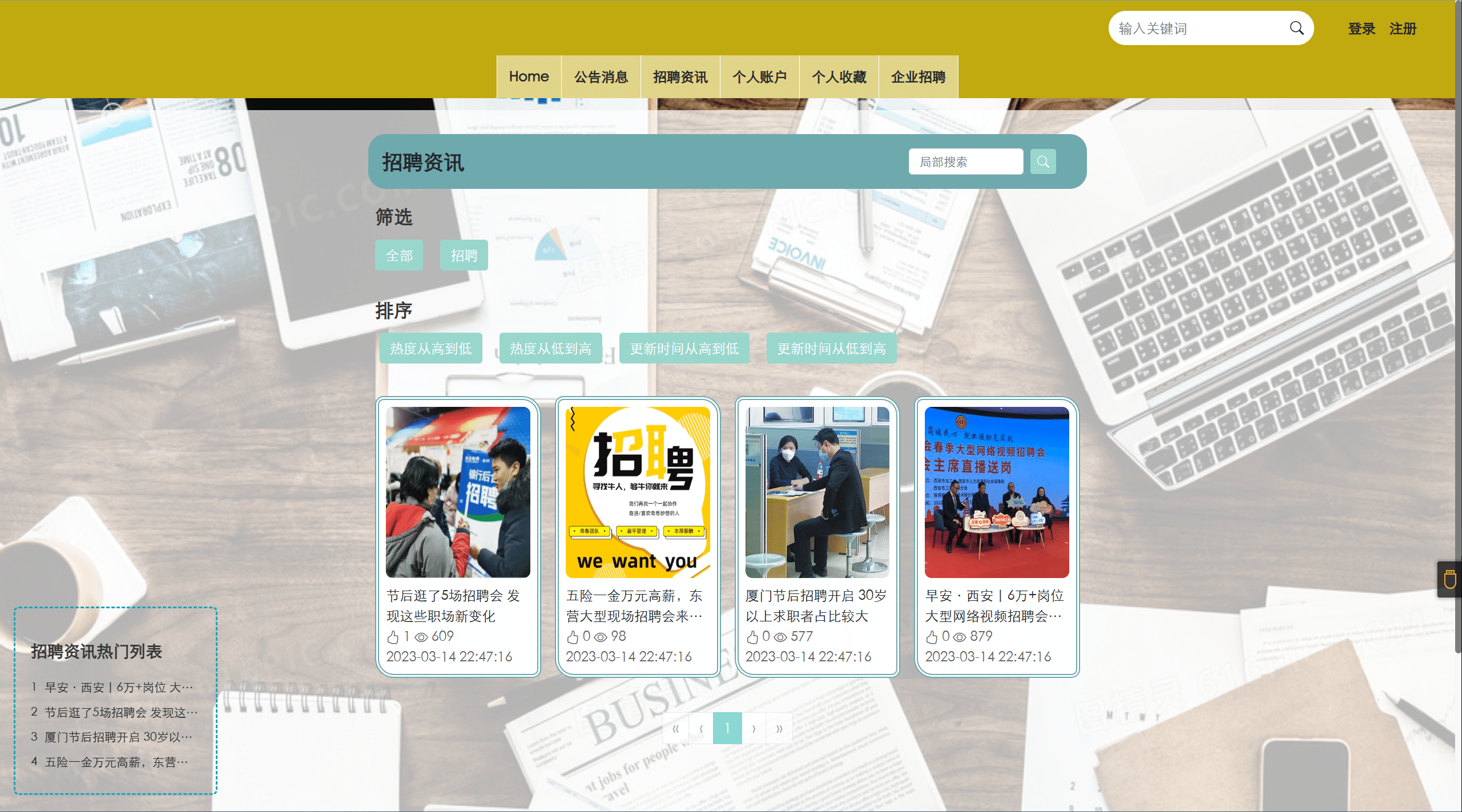Click thumbs-up icon on first job card

point(393,637)
